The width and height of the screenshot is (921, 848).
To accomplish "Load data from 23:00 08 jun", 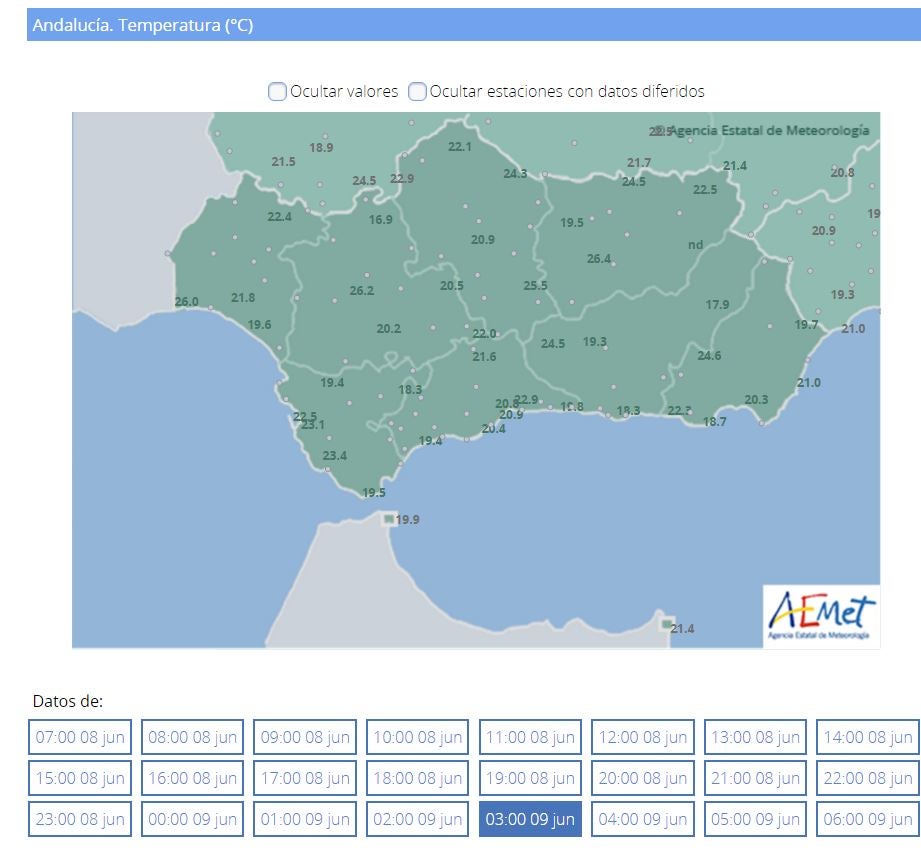I will [80, 819].
